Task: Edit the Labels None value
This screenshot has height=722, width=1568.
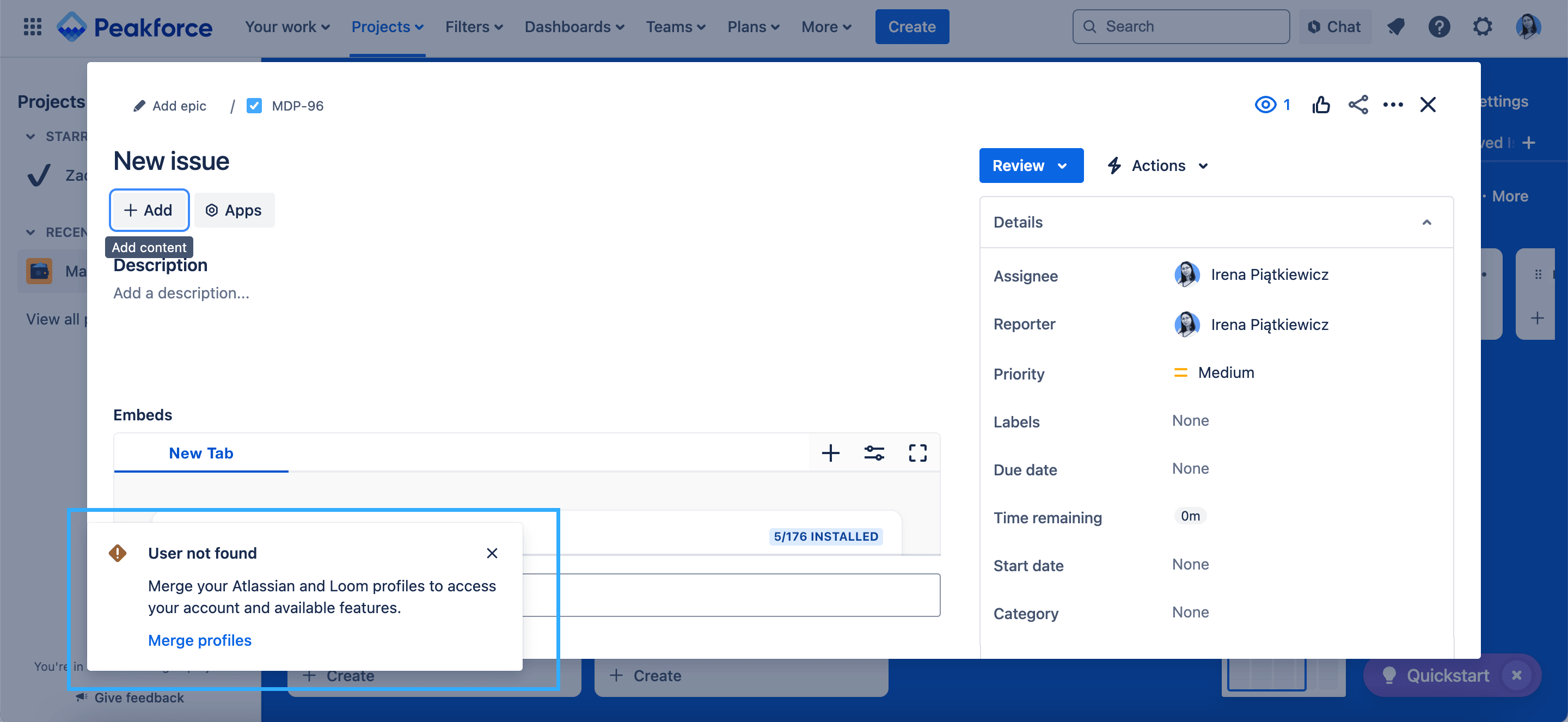Action: pos(1191,420)
